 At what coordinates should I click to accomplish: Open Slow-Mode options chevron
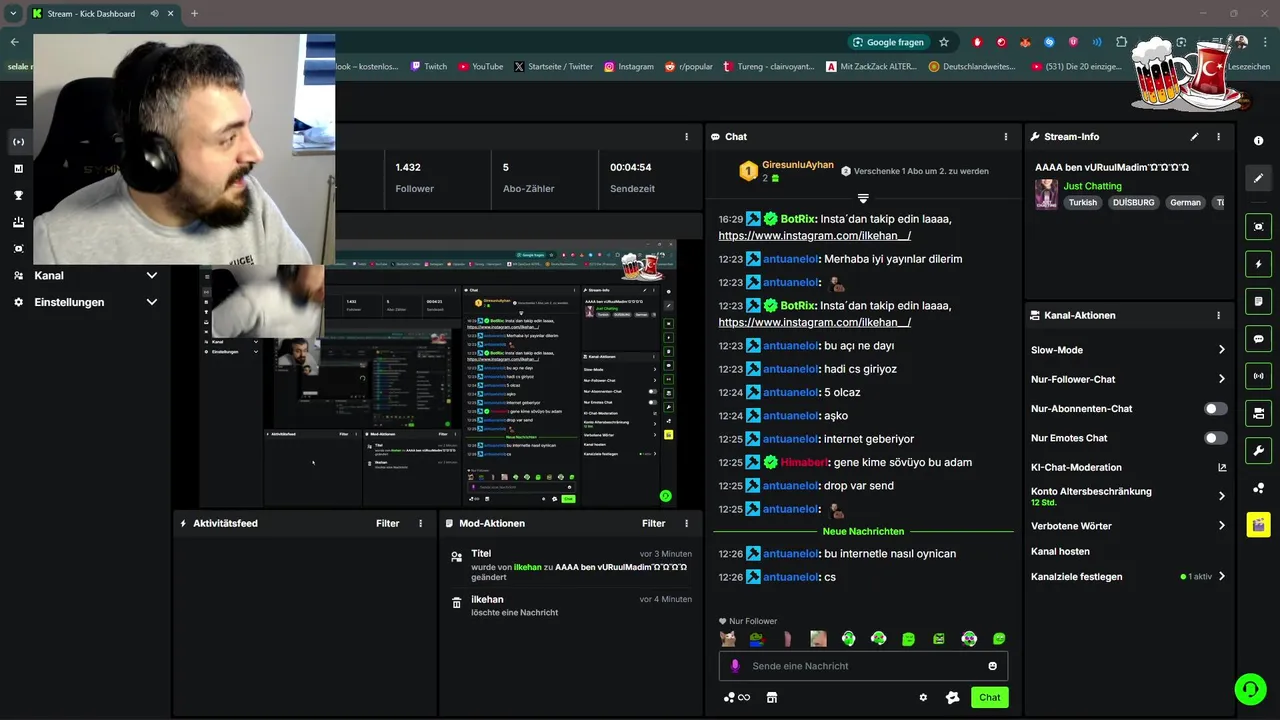click(1221, 350)
